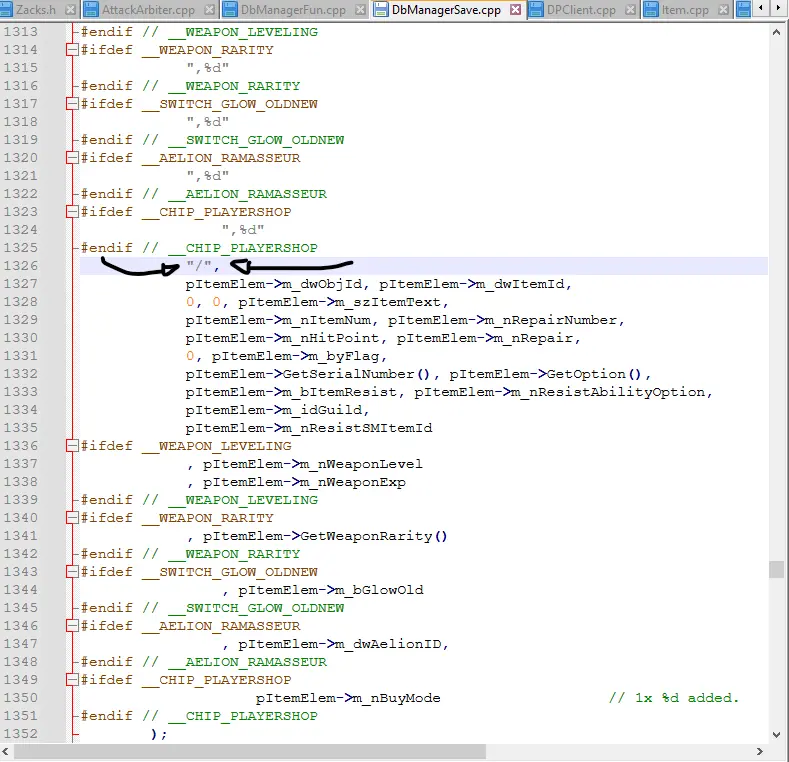Close the DbManagerFun.cpp tab
The width and height of the screenshot is (789, 762).
[x=360, y=10]
